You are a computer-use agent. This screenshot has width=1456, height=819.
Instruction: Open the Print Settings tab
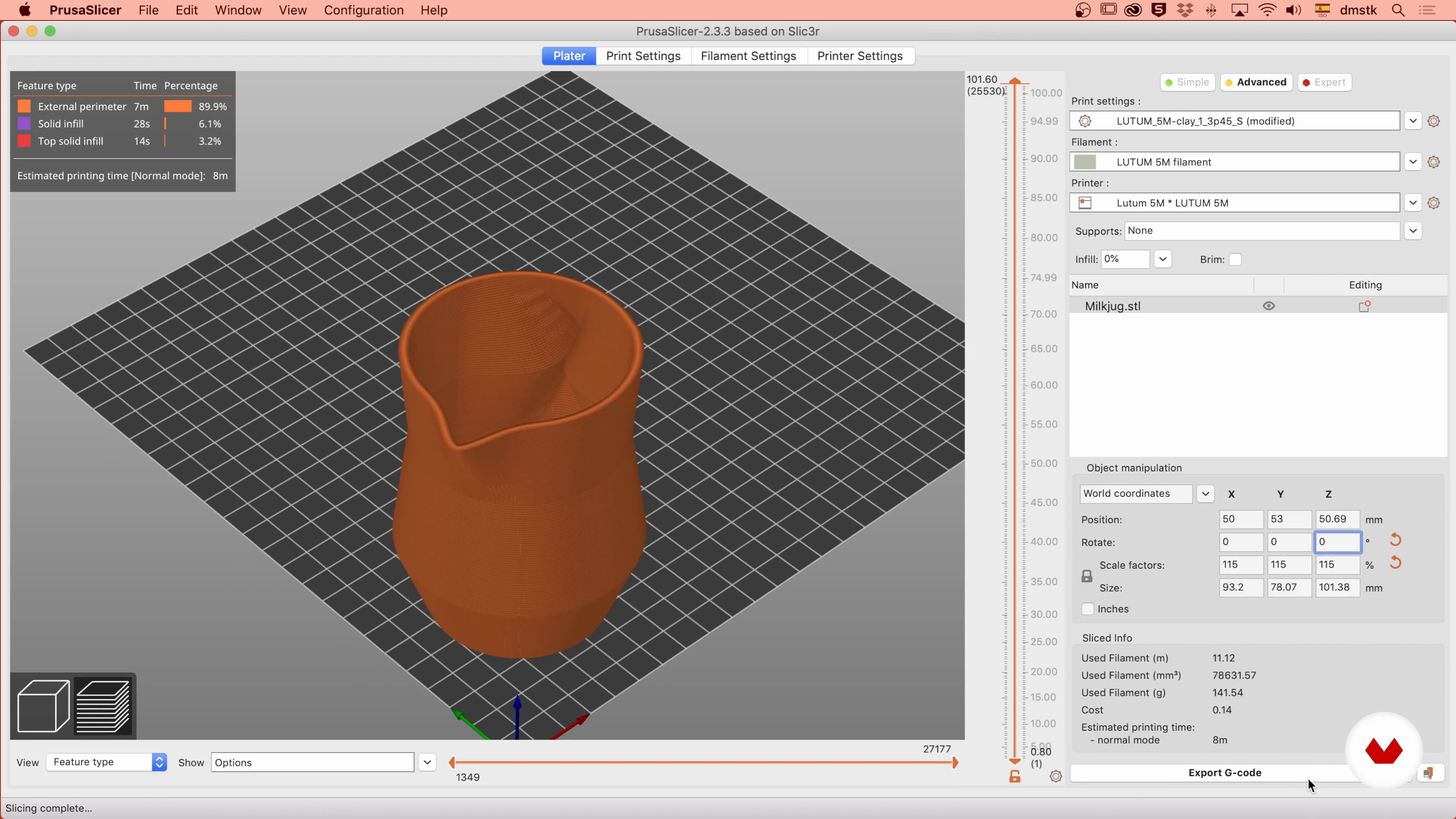(643, 56)
